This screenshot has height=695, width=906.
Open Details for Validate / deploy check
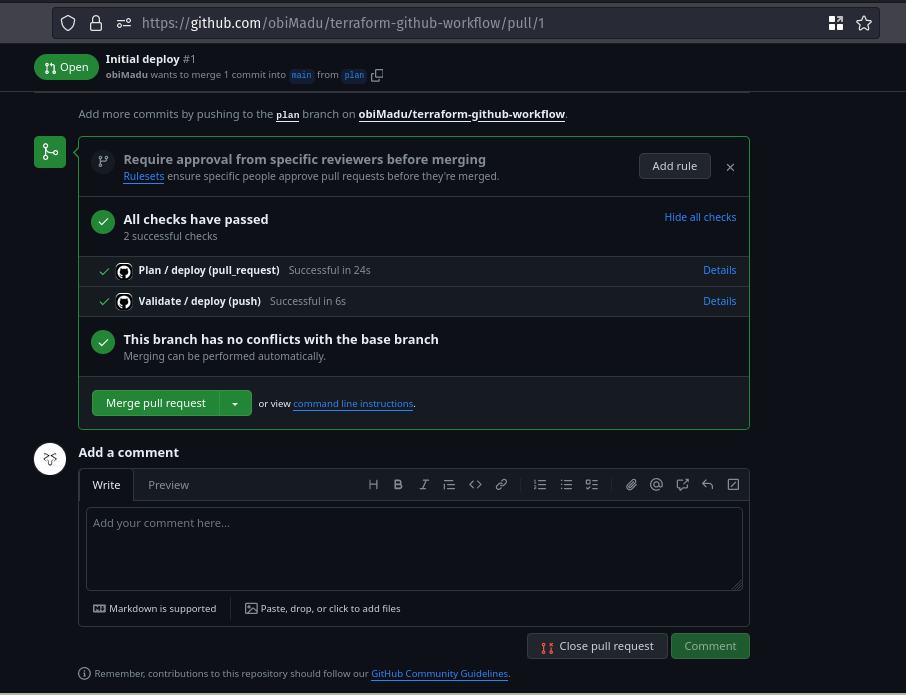pos(719,302)
